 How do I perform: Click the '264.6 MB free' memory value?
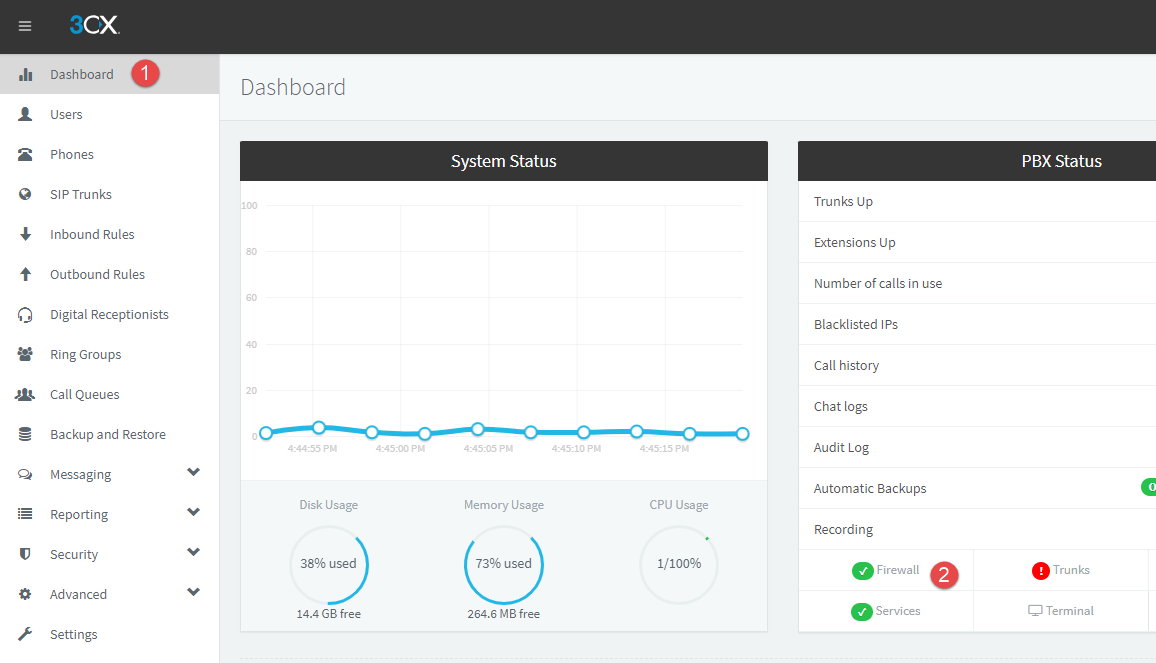pos(504,614)
